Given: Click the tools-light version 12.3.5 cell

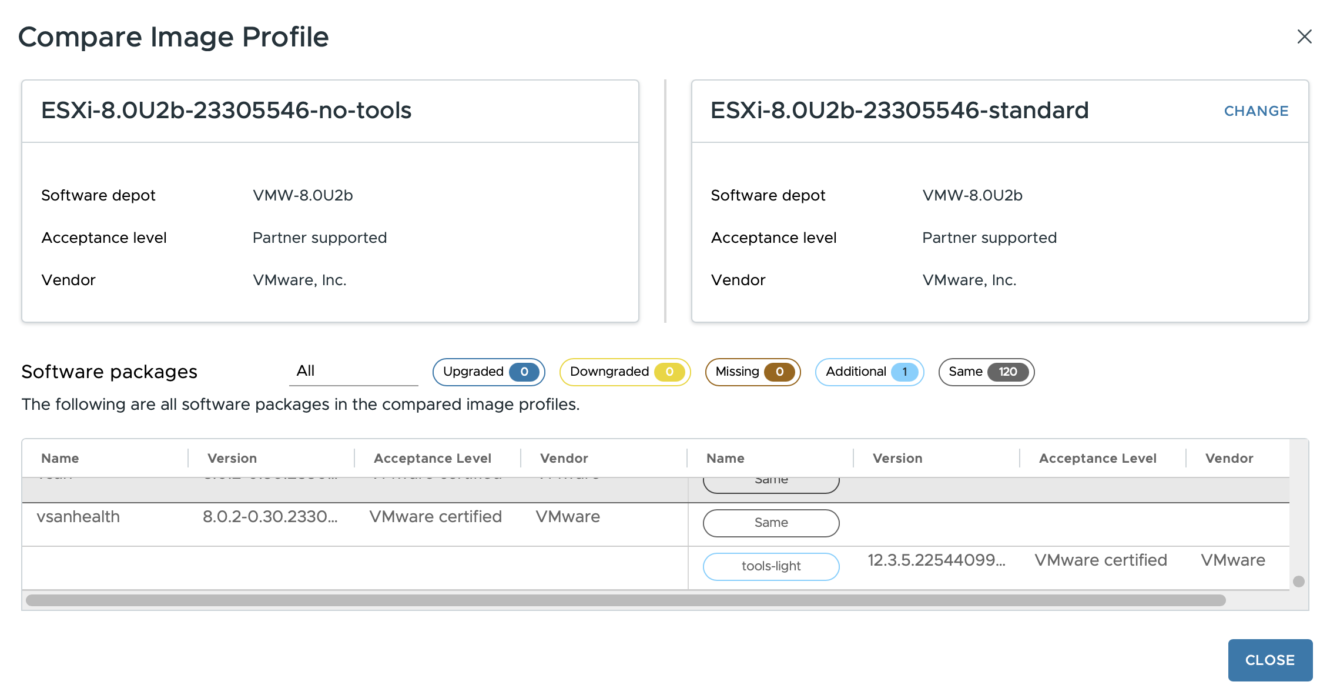Looking at the screenshot, I should pyautogui.click(x=936, y=561).
